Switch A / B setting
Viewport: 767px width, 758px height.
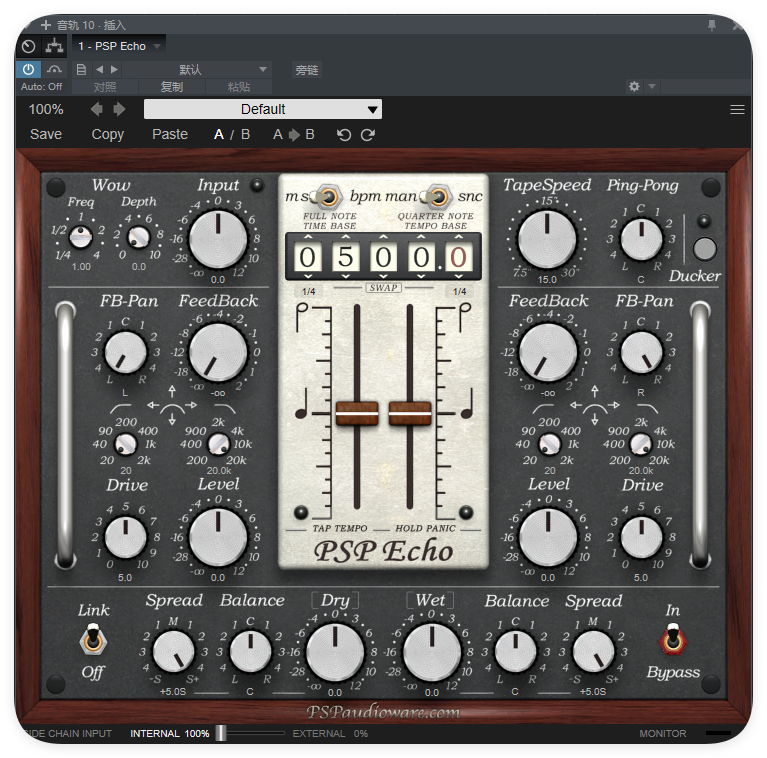(232, 134)
